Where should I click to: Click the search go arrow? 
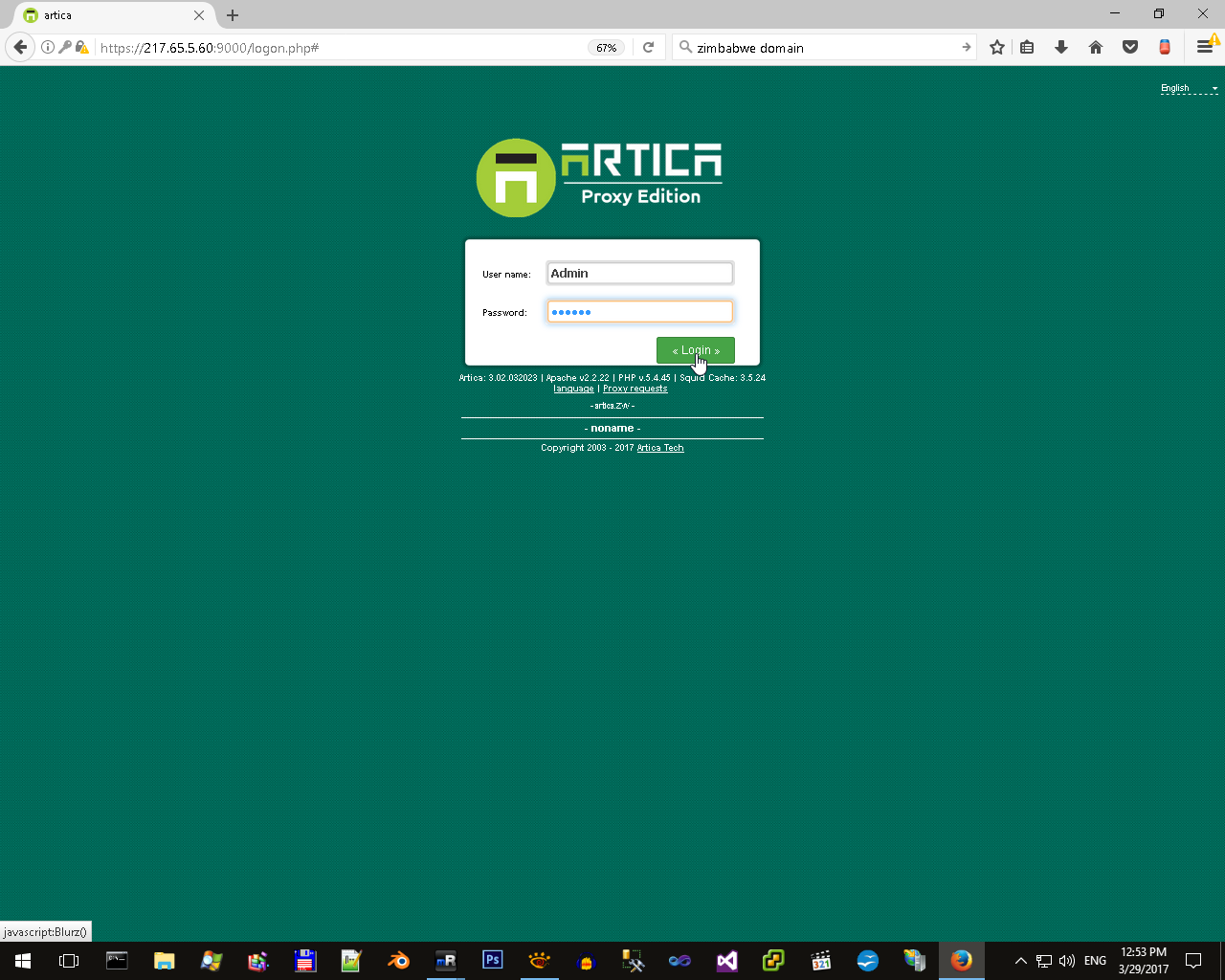tap(966, 47)
